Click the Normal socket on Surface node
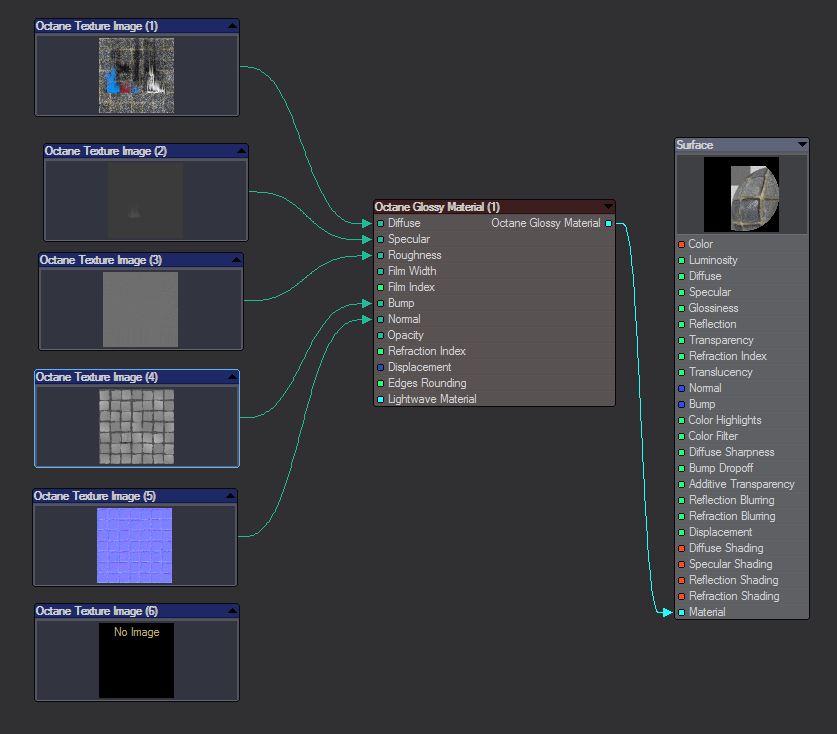 682,389
